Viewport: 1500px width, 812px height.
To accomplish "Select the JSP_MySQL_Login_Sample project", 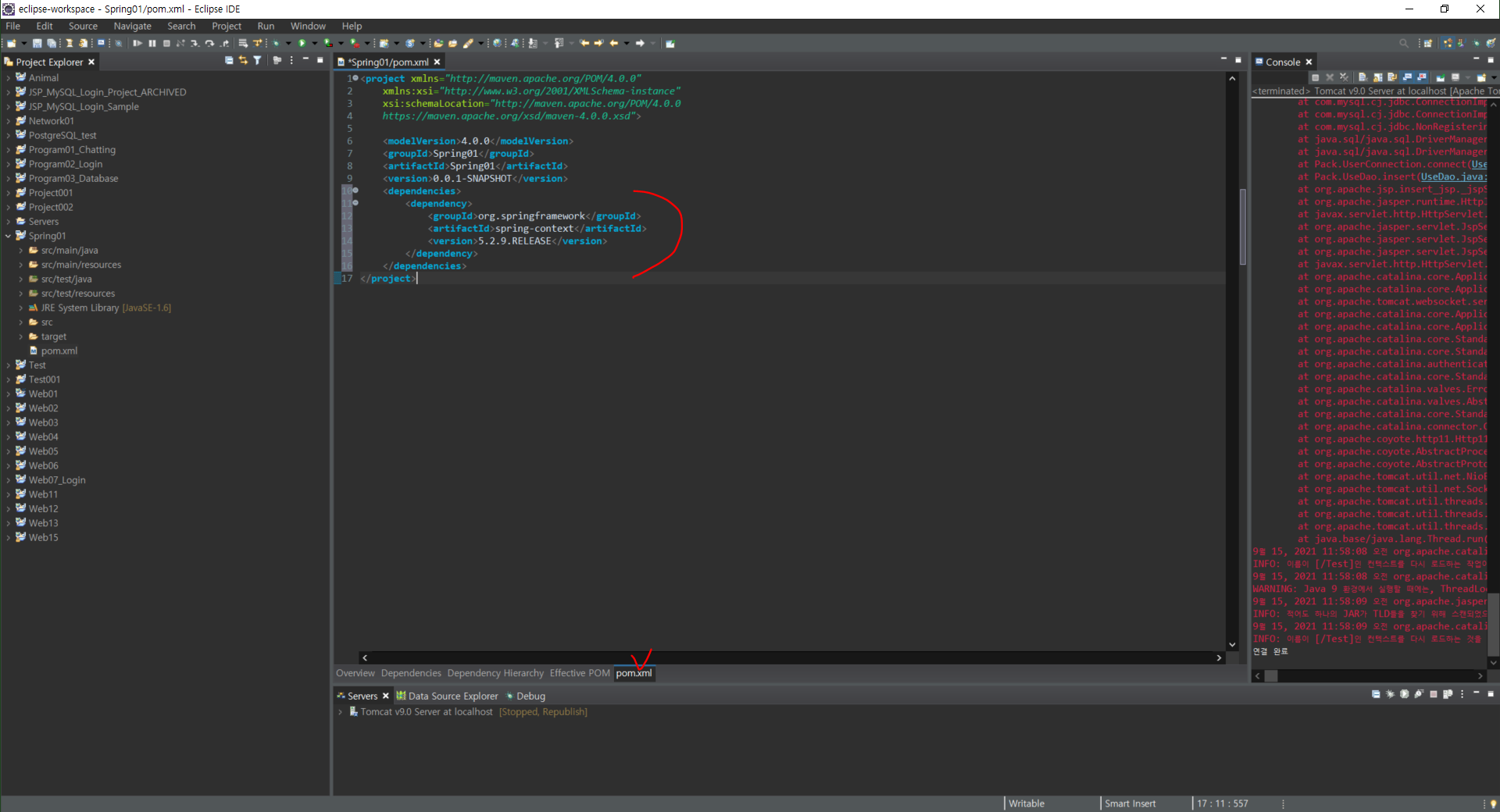I will 84,107.
